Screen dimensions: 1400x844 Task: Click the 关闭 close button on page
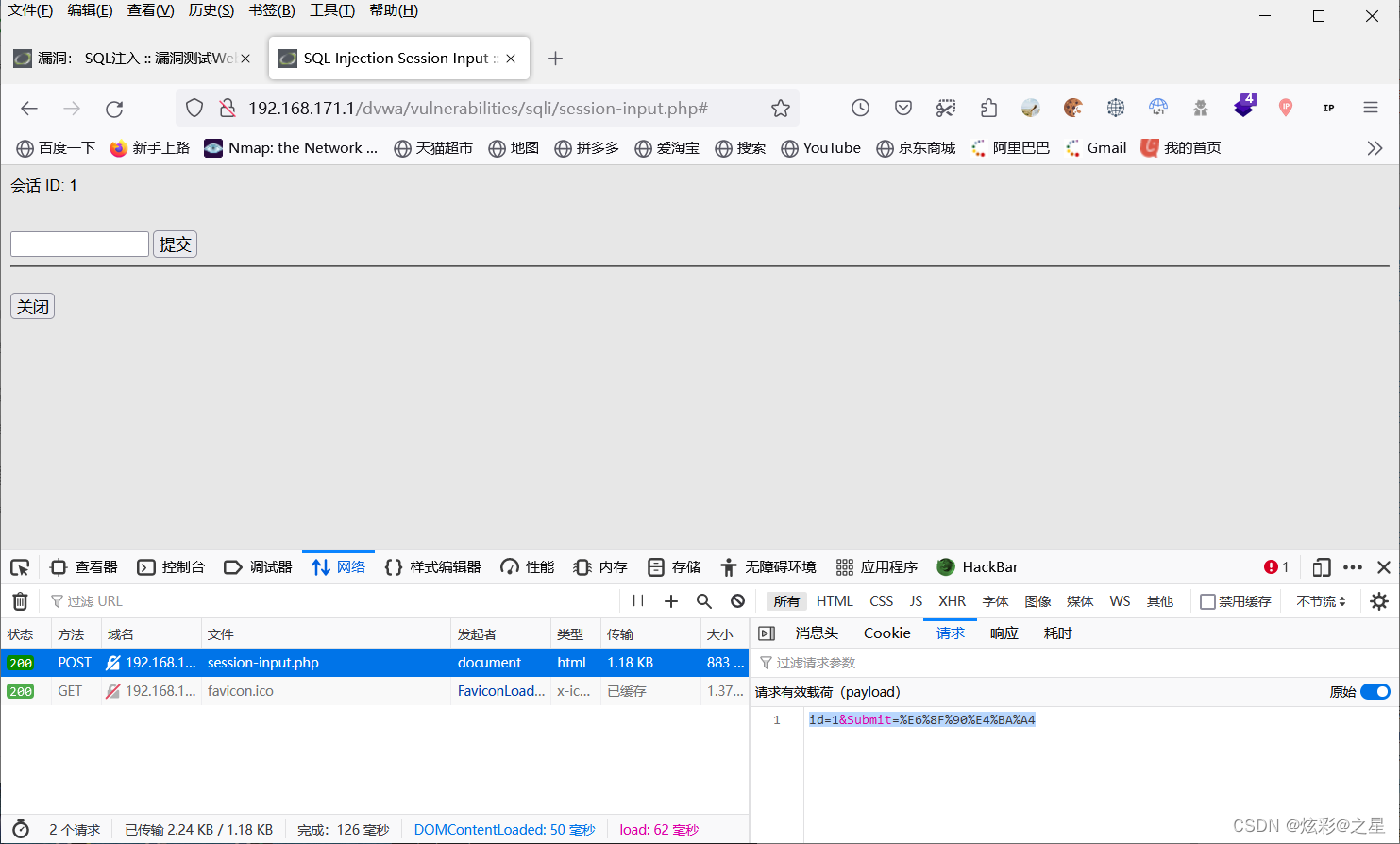click(x=32, y=307)
